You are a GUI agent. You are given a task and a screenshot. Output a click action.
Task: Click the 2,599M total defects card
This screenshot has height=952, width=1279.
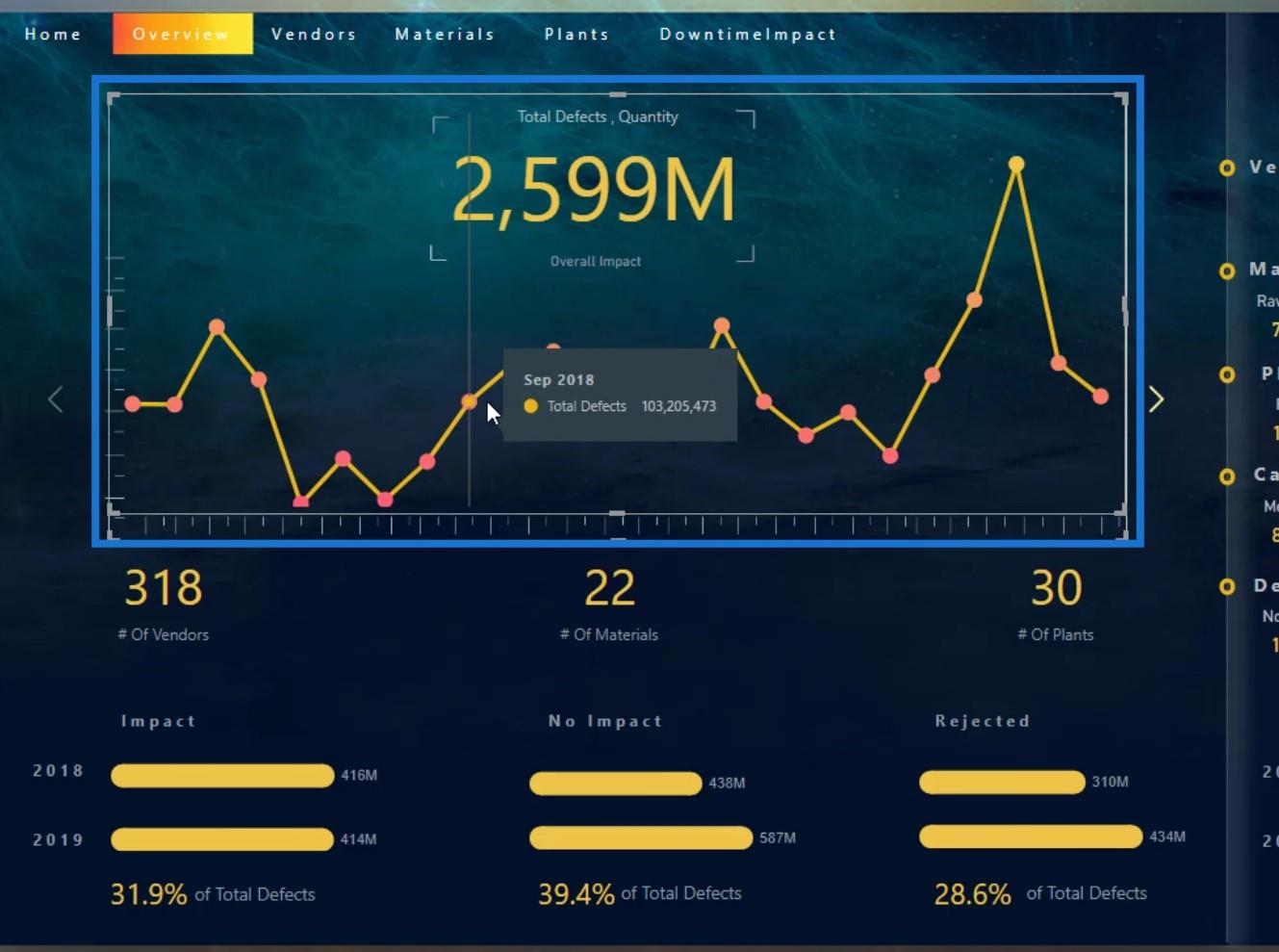(x=594, y=190)
